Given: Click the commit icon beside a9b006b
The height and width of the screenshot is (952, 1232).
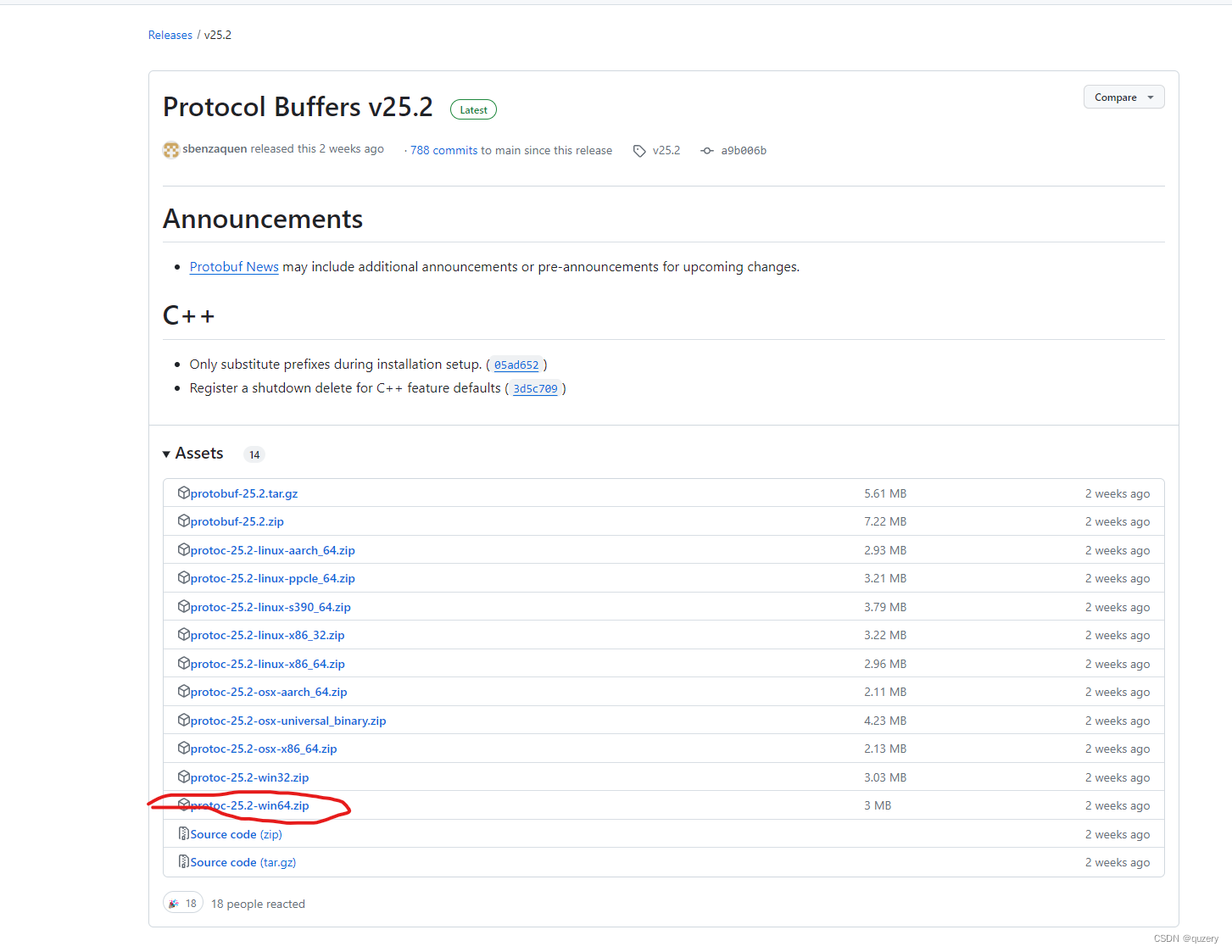Looking at the screenshot, I should point(707,150).
